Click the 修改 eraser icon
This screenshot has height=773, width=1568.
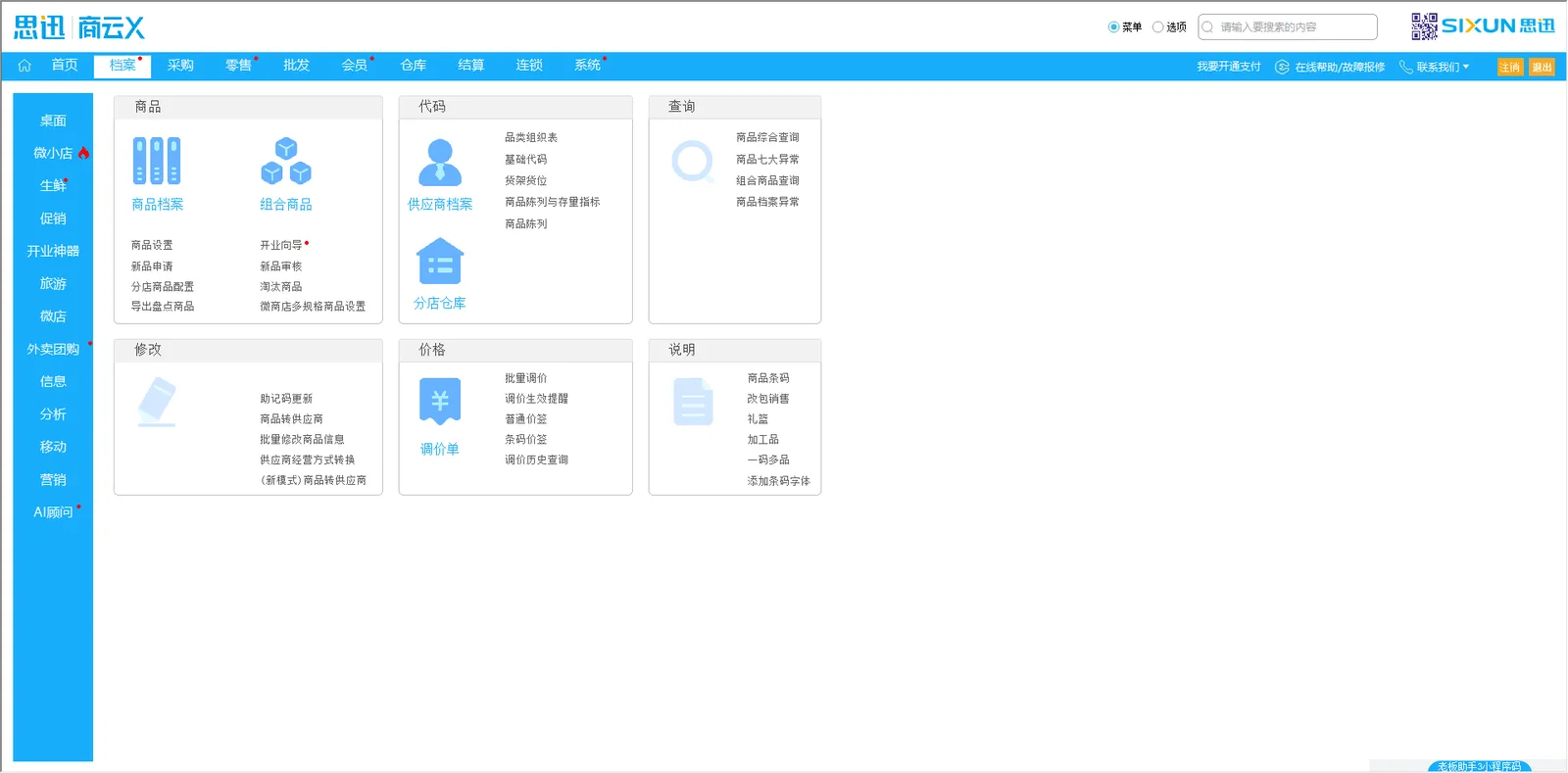(157, 402)
